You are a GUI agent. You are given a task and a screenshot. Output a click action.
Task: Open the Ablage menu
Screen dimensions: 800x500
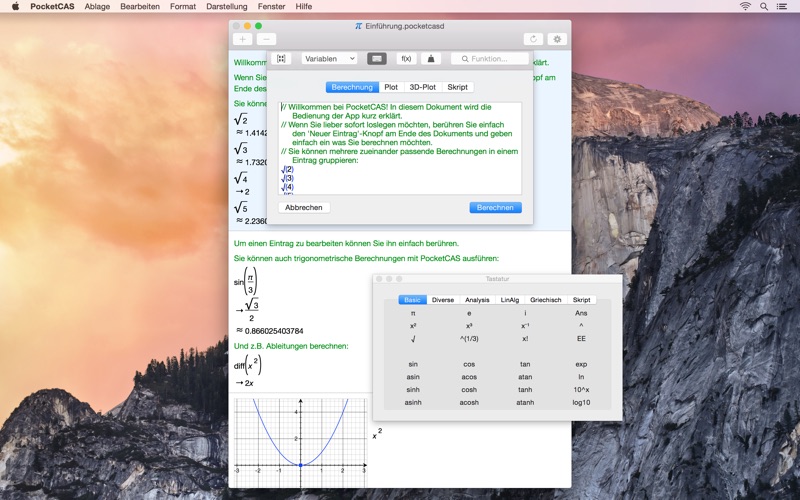[x=97, y=7]
